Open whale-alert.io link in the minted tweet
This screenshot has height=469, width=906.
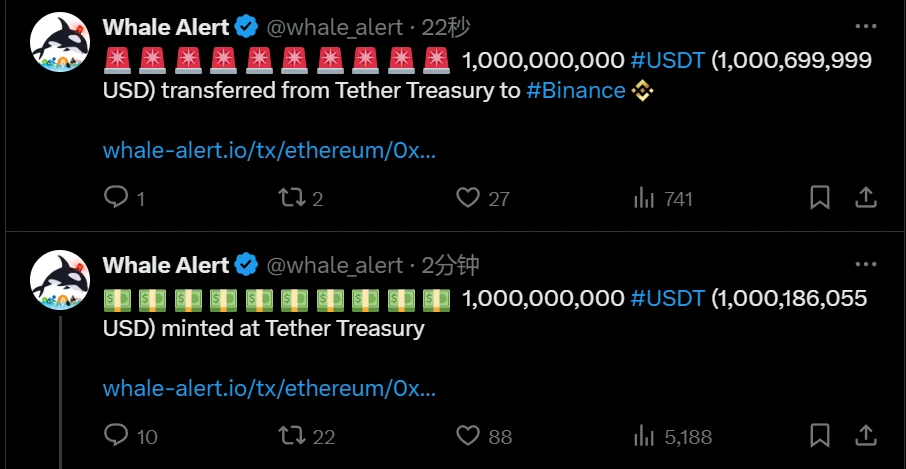coord(269,388)
